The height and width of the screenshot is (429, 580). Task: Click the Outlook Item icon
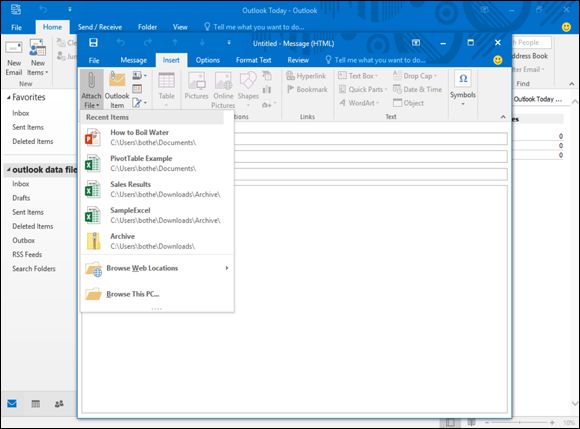click(117, 80)
